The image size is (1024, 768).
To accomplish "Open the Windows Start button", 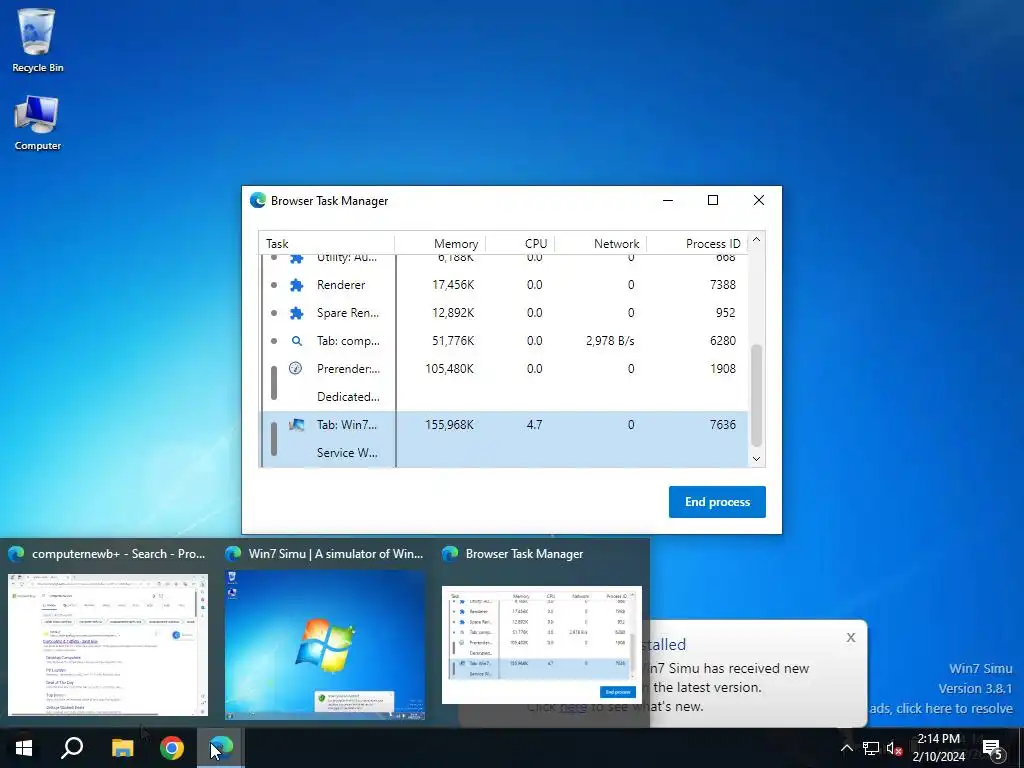I will coord(24,748).
